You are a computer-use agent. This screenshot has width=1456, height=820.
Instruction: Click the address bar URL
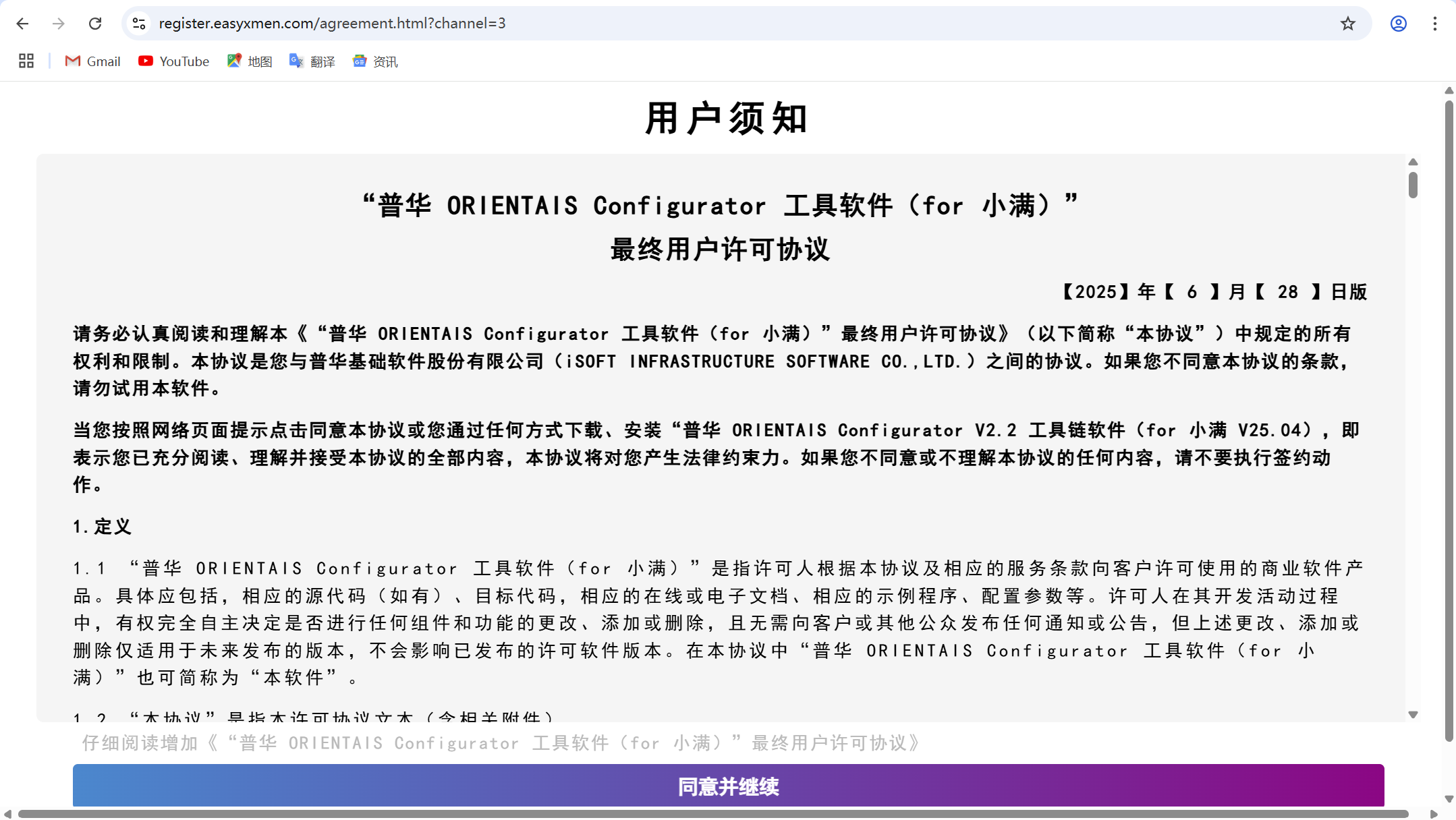pyautogui.click(x=332, y=24)
